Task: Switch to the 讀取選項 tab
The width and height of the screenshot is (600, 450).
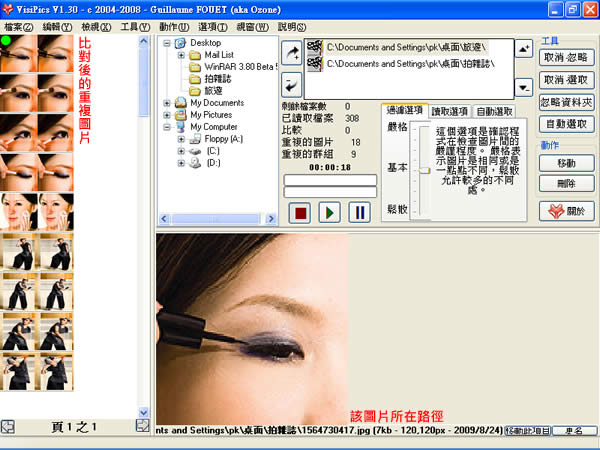Action: (x=450, y=111)
